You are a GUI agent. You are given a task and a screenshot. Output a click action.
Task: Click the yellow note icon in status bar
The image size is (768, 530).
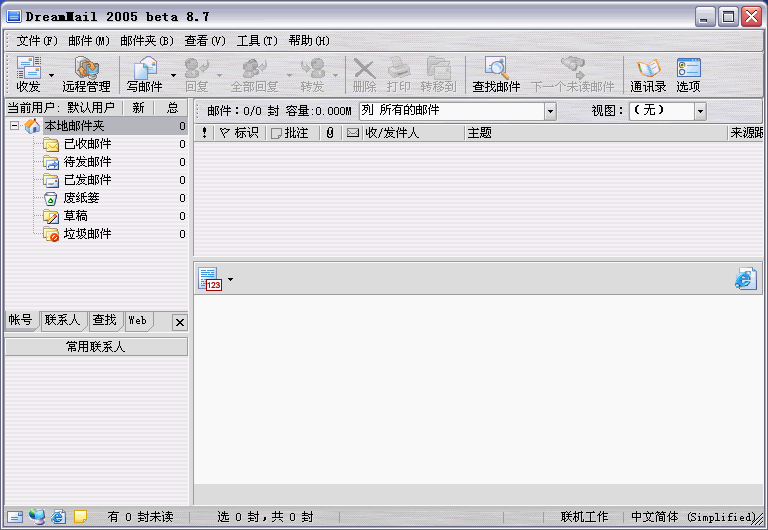tap(80, 516)
